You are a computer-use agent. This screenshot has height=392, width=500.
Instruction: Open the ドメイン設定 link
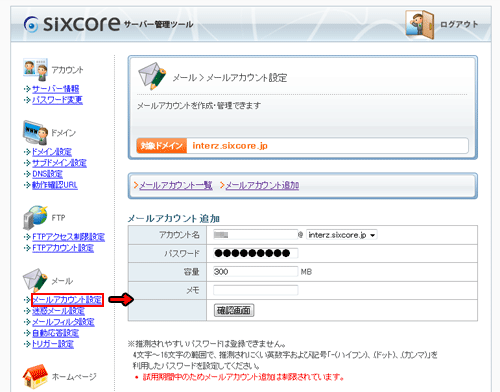coord(52,152)
